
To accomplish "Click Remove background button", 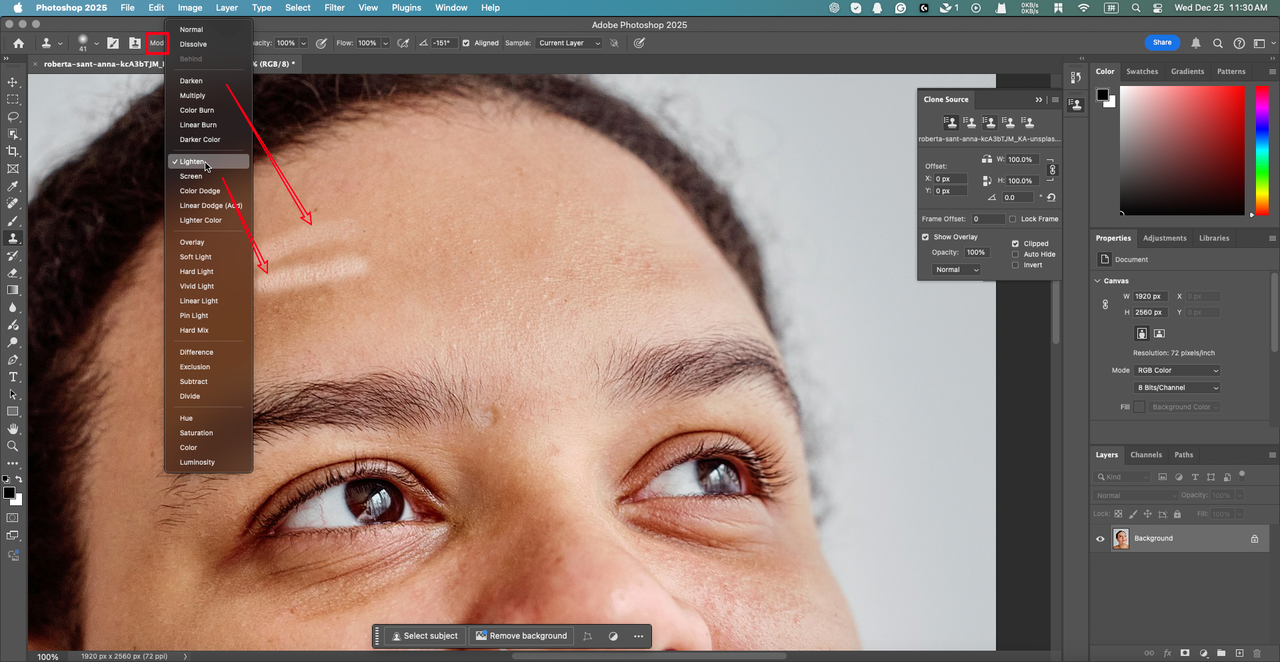I will [521, 636].
